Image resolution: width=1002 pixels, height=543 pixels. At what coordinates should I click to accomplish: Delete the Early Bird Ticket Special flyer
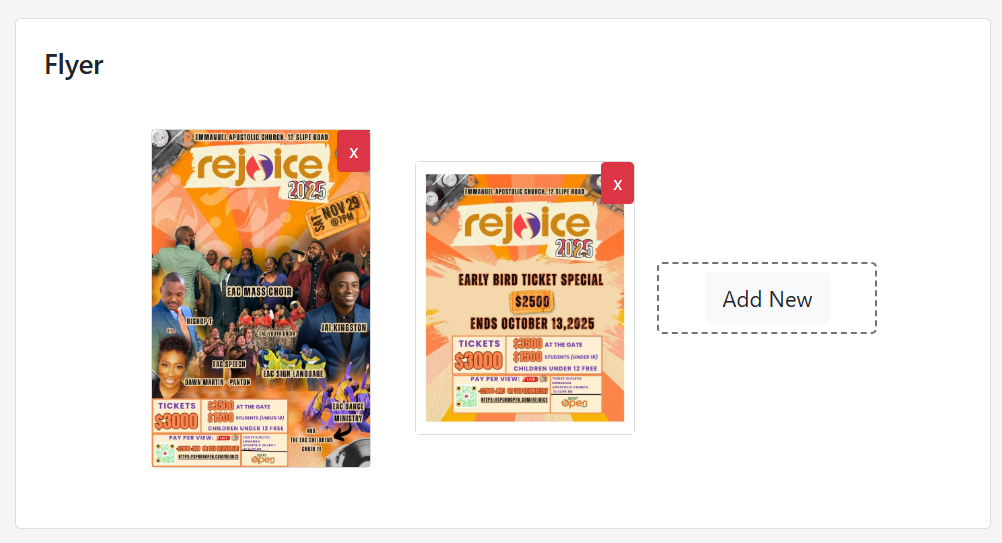point(617,183)
